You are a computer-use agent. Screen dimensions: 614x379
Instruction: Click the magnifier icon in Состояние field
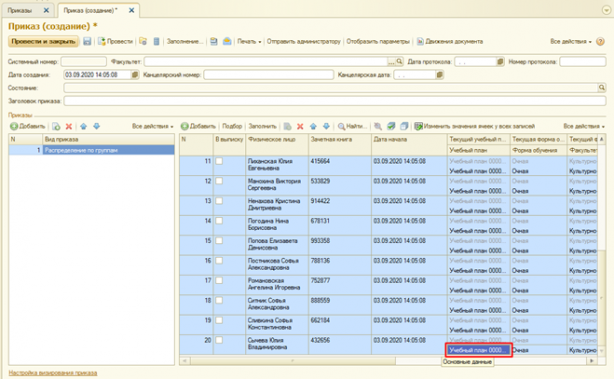(x=602, y=88)
